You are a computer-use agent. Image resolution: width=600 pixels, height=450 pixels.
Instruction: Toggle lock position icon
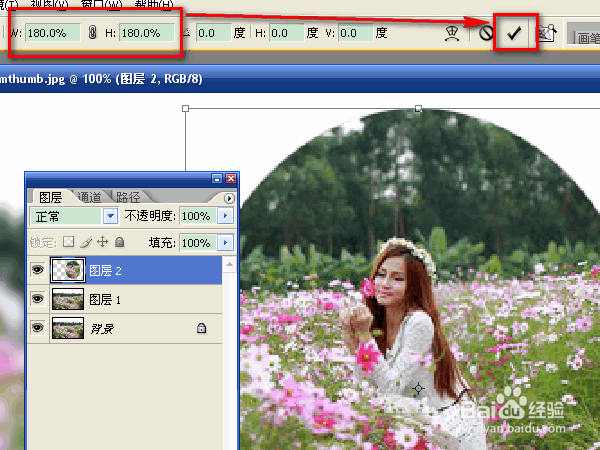pos(103,242)
